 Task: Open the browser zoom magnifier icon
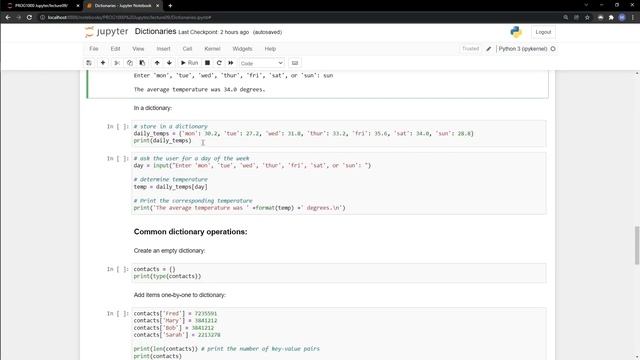tap(566, 18)
